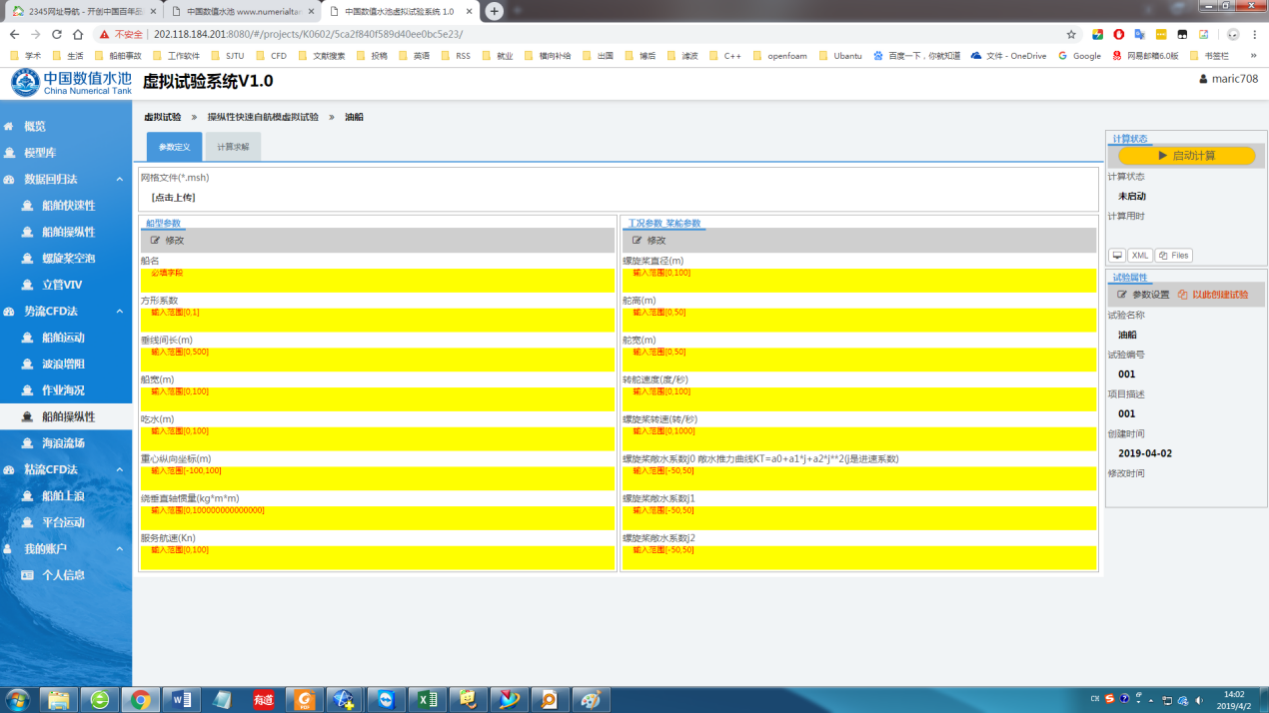
Task: Click the edit pencil icon in 船型参数
Action: [155, 240]
